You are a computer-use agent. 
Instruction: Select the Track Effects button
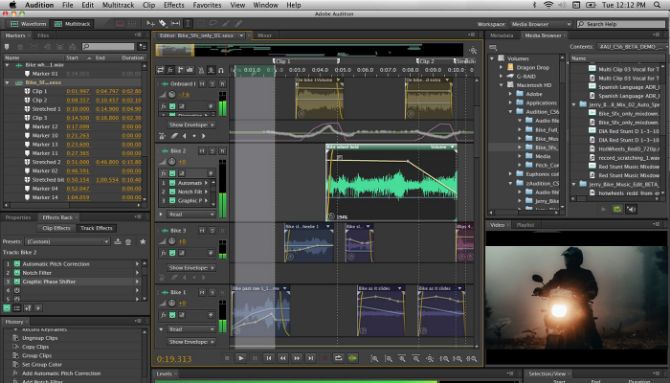(96, 228)
